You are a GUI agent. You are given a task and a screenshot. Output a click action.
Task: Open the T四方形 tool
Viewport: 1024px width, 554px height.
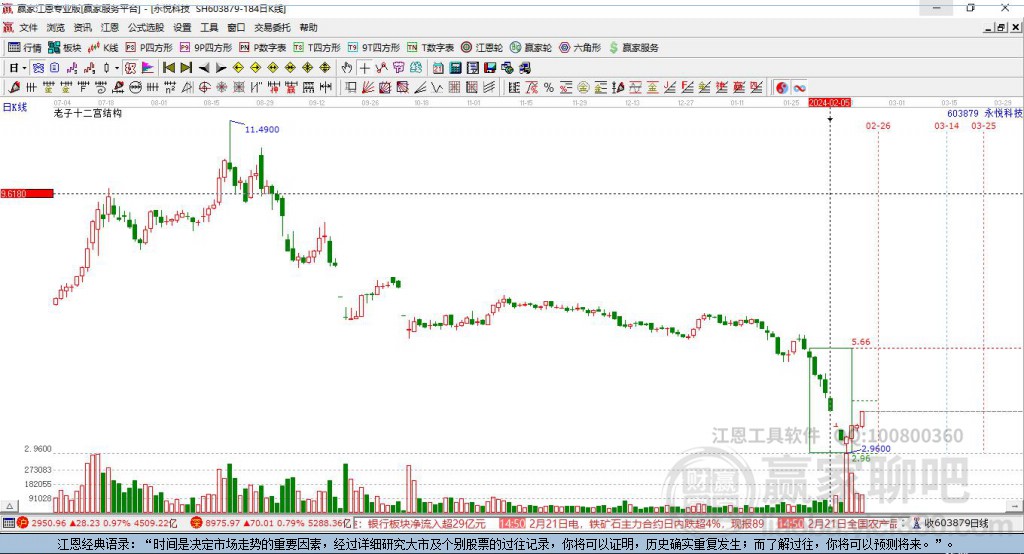coord(317,48)
